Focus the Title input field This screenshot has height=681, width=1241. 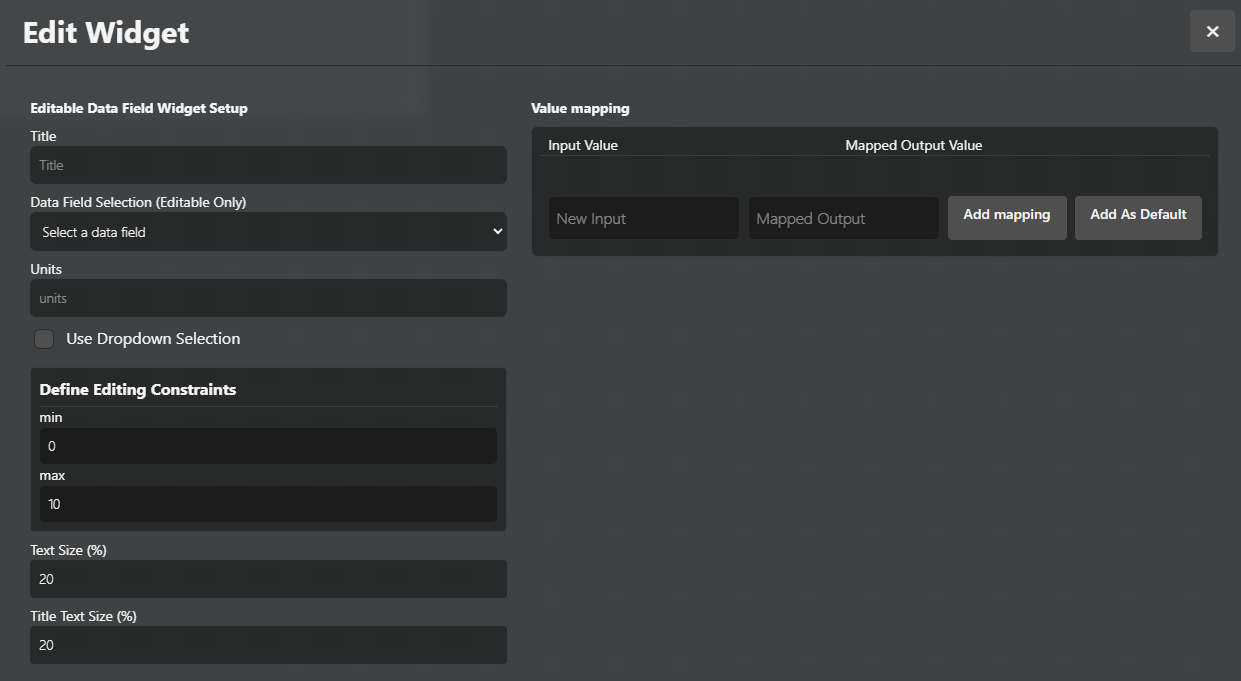pos(268,165)
